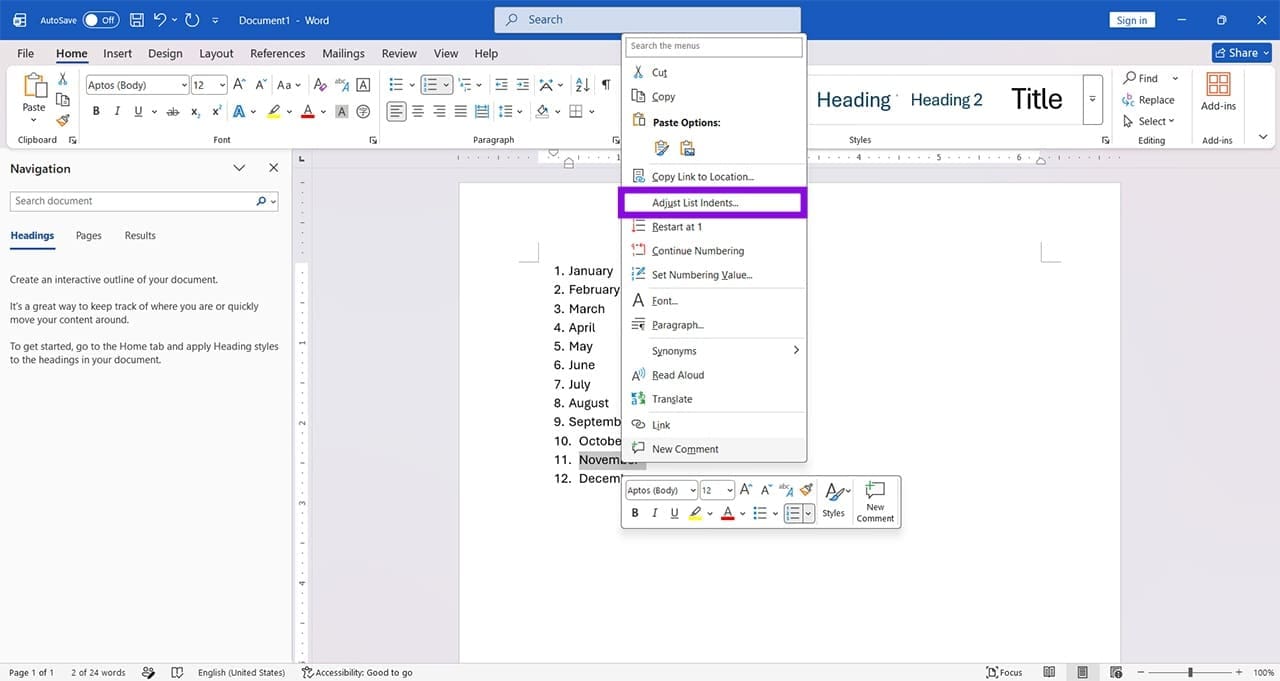Click the Clear All Formatting icon
1280x681 pixels.
(320, 85)
